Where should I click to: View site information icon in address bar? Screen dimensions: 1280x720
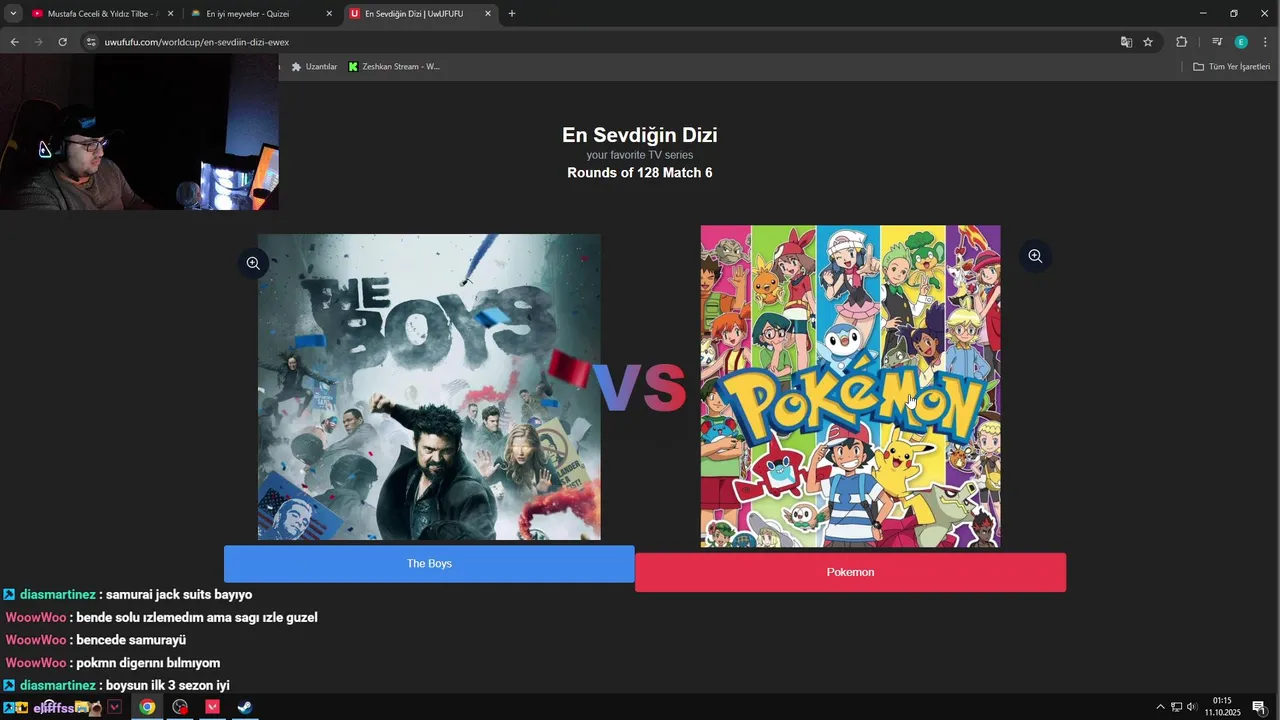91,42
